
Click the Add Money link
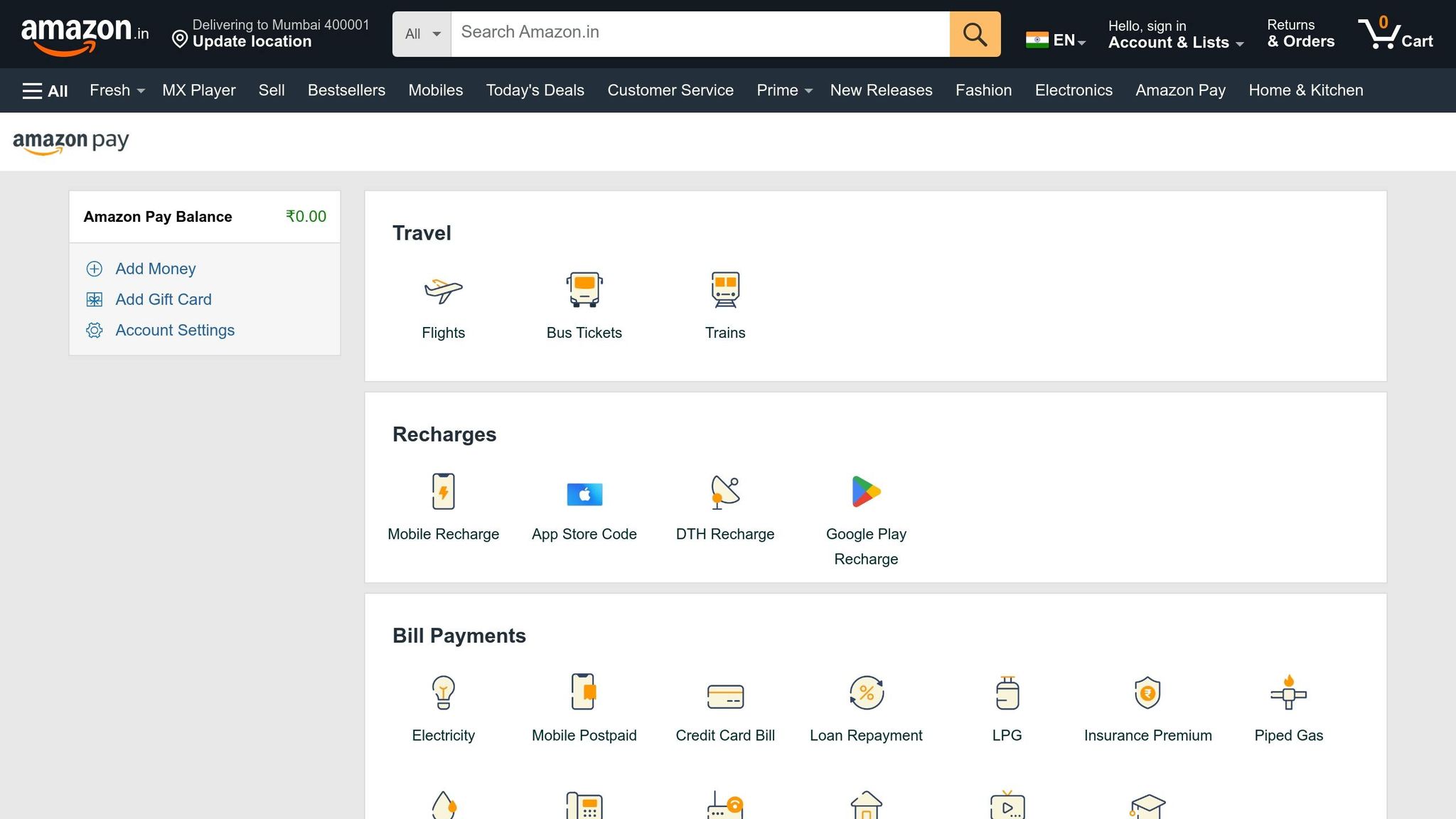pos(154,269)
